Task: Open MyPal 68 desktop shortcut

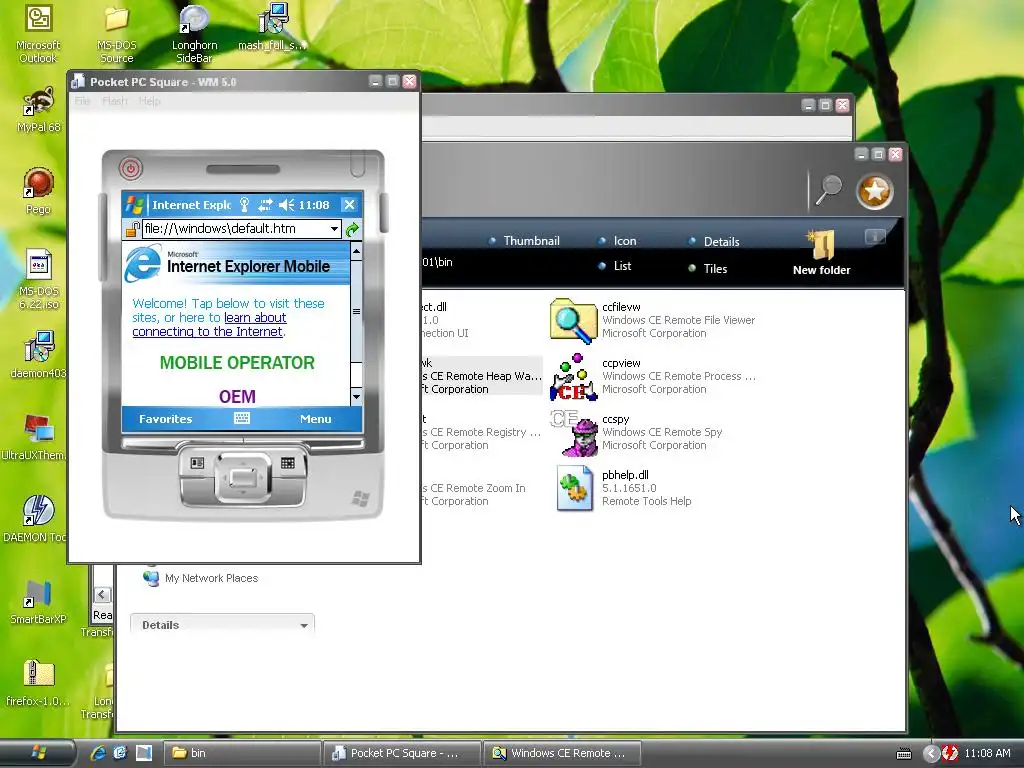Action: [x=38, y=110]
